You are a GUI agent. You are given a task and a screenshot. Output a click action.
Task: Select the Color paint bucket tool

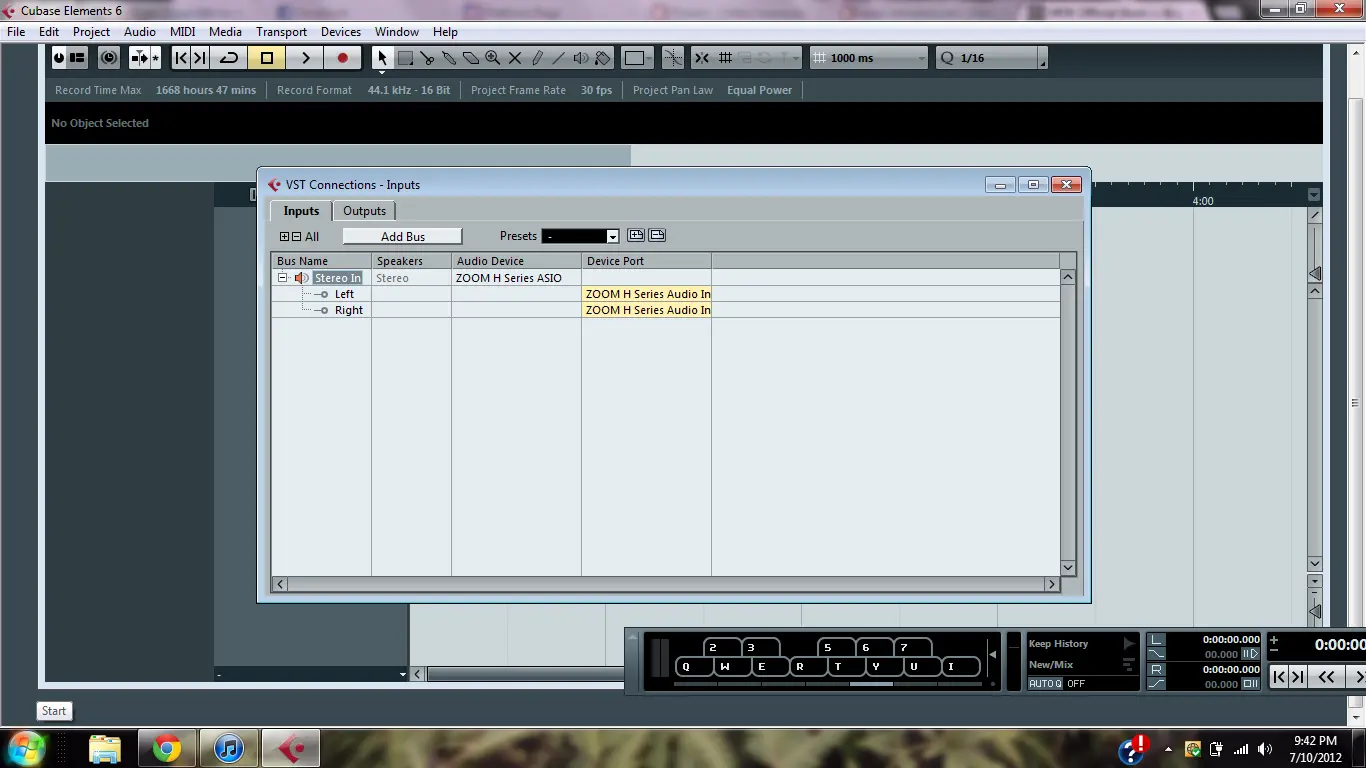tap(603, 58)
